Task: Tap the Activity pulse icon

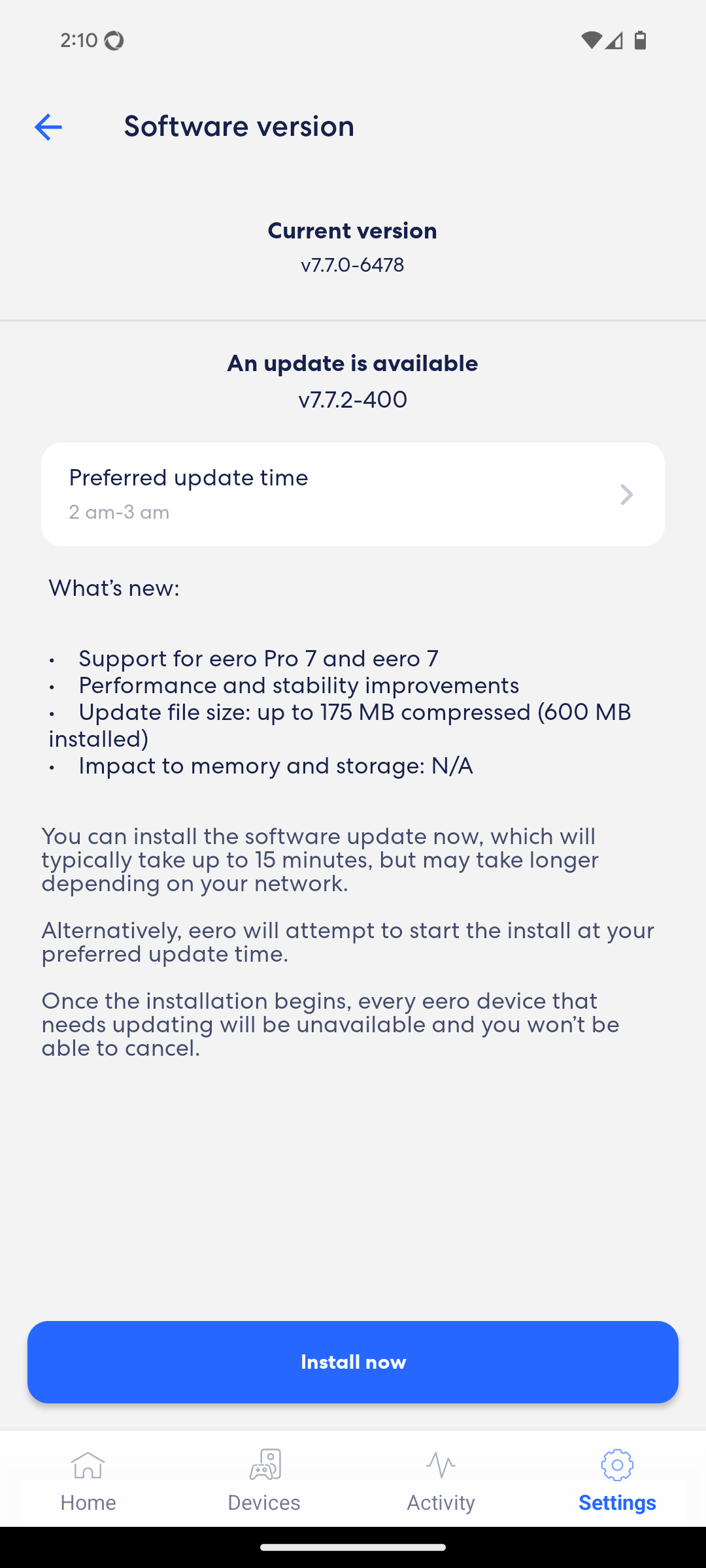Action: pos(441,1465)
